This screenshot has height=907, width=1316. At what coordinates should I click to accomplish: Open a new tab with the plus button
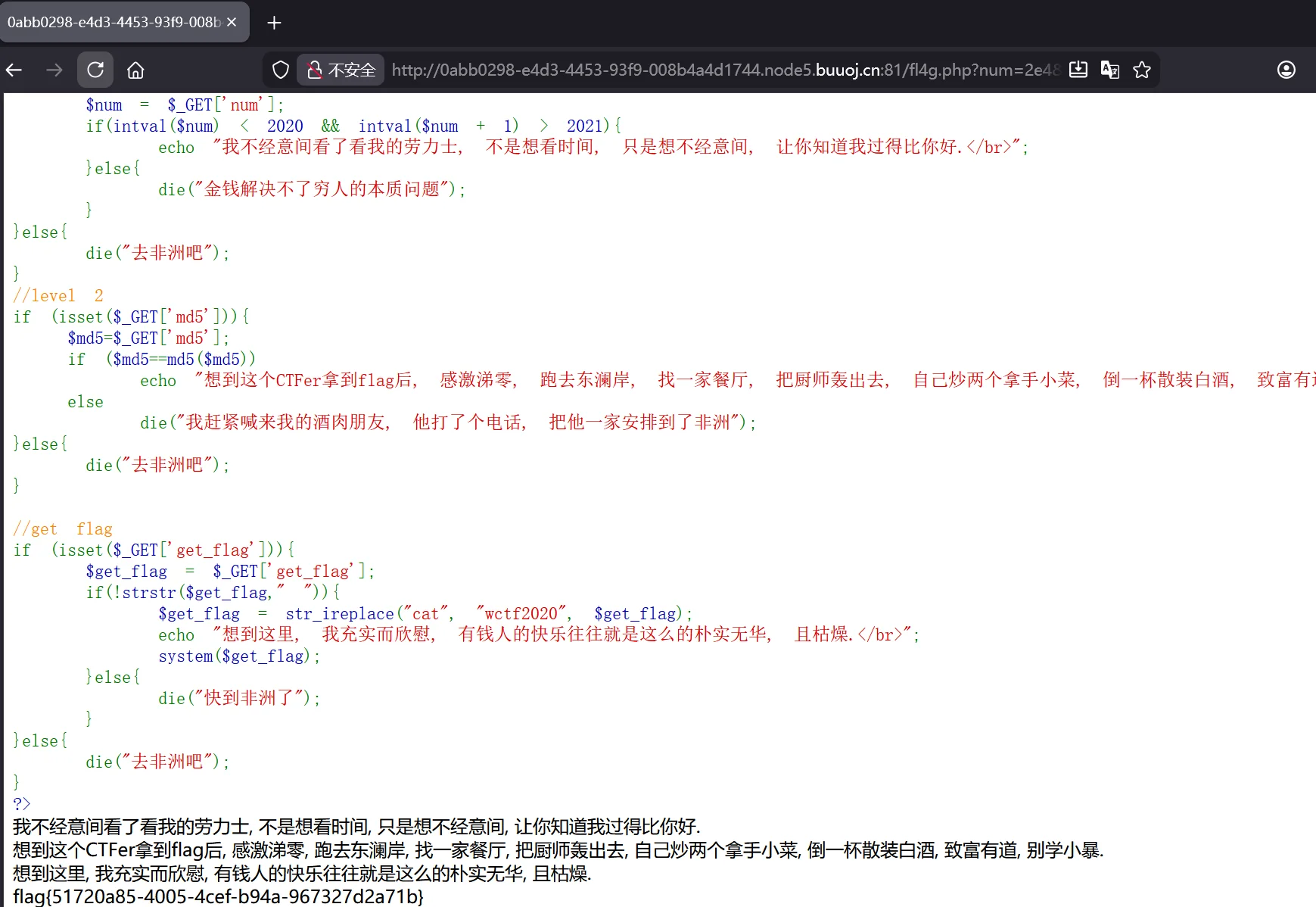pos(274,23)
